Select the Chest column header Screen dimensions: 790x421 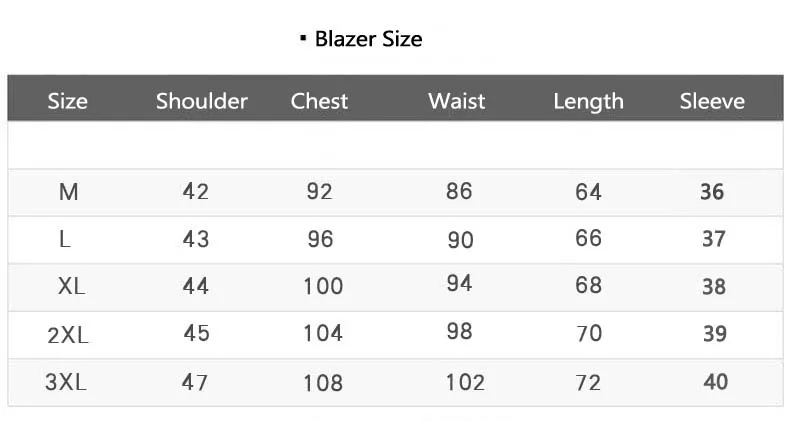click(319, 101)
